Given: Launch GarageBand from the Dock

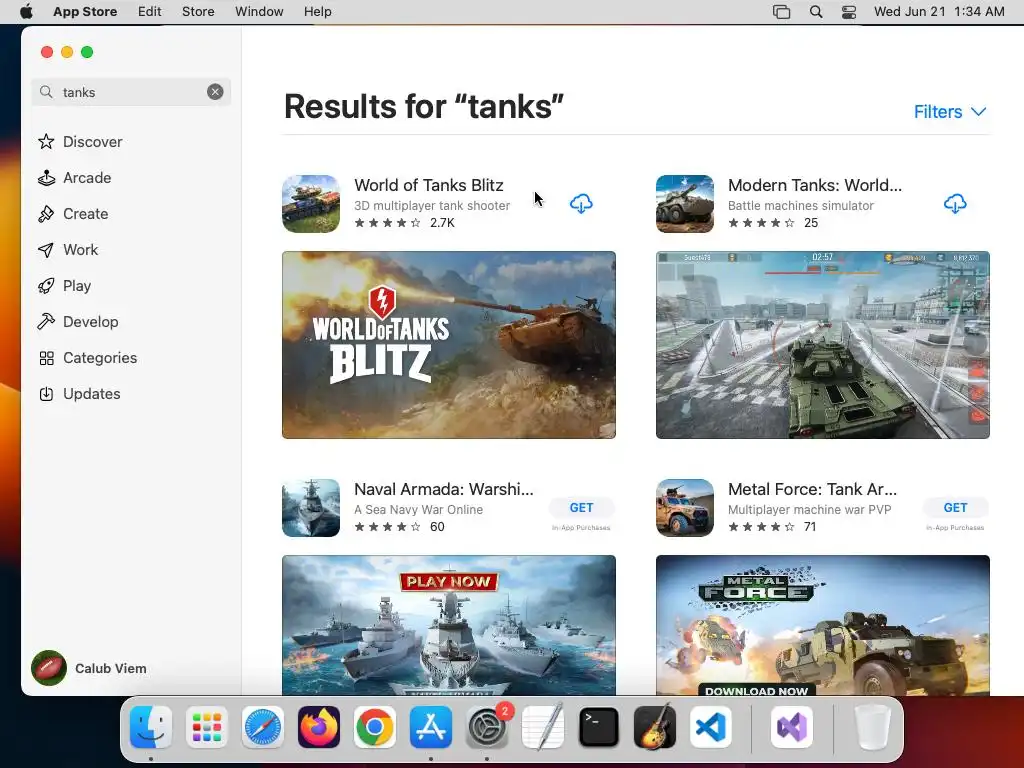Looking at the screenshot, I should tap(655, 727).
